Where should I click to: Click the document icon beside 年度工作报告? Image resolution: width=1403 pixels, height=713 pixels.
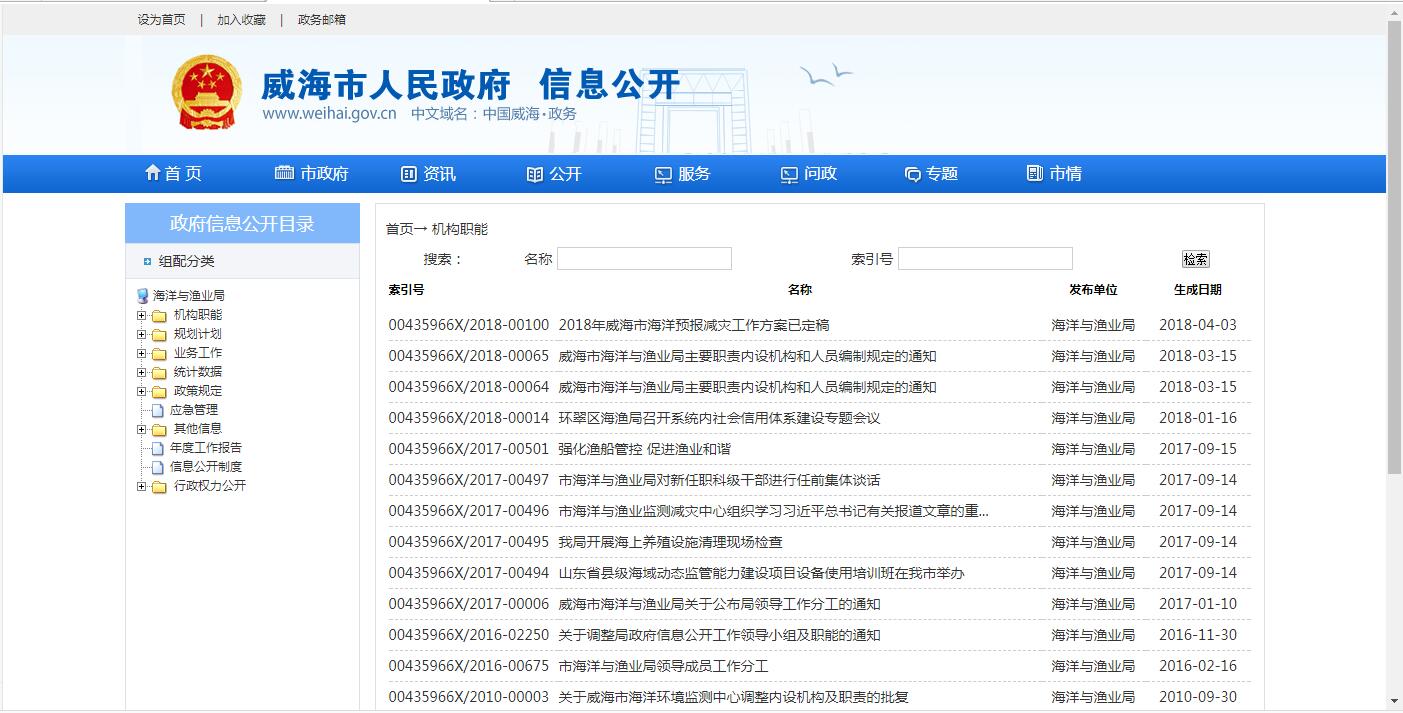click(x=157, y=448)
